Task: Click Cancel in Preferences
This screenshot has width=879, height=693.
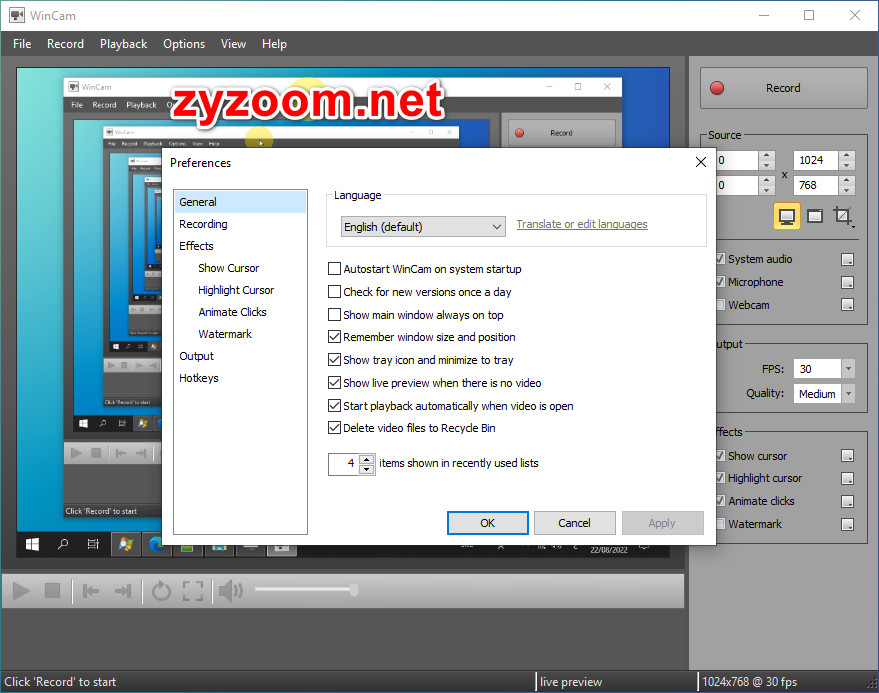Action: 574,523
